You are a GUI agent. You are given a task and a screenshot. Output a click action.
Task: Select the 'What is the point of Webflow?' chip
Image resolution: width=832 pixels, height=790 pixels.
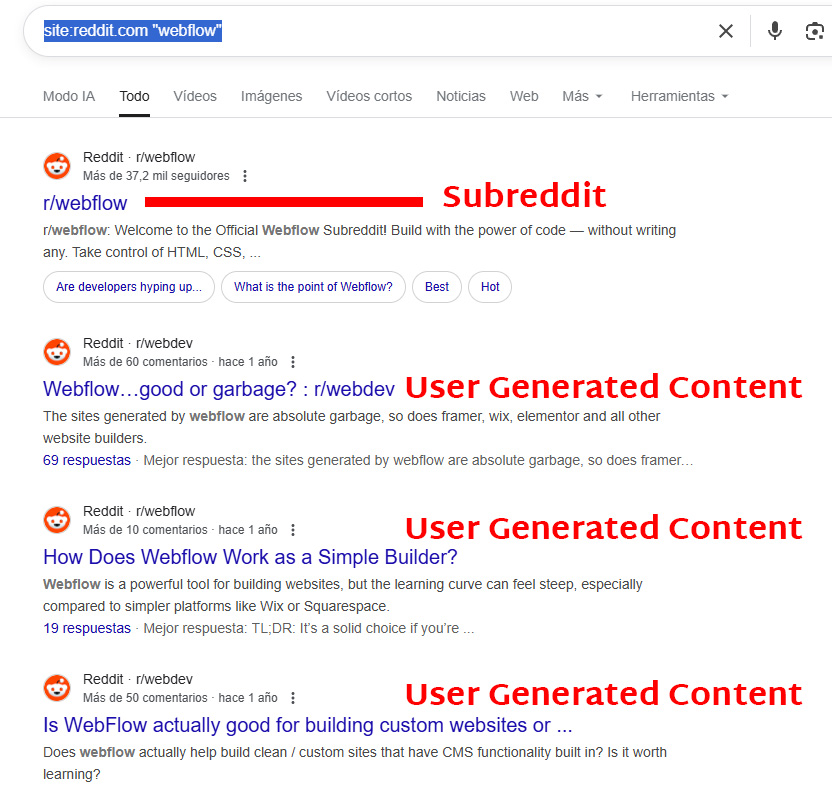(x=313, y=287)
